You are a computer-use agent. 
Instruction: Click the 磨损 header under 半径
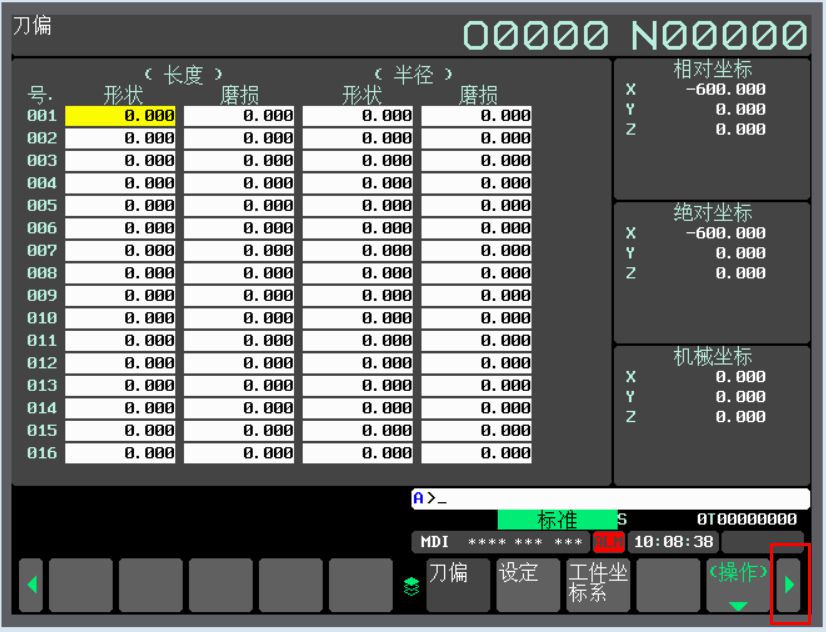point(478,95)
